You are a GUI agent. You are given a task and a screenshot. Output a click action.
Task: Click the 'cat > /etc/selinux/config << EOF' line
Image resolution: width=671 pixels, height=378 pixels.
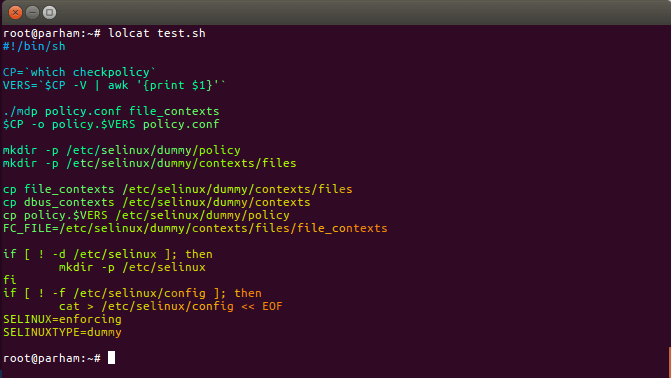pos(170,306)
